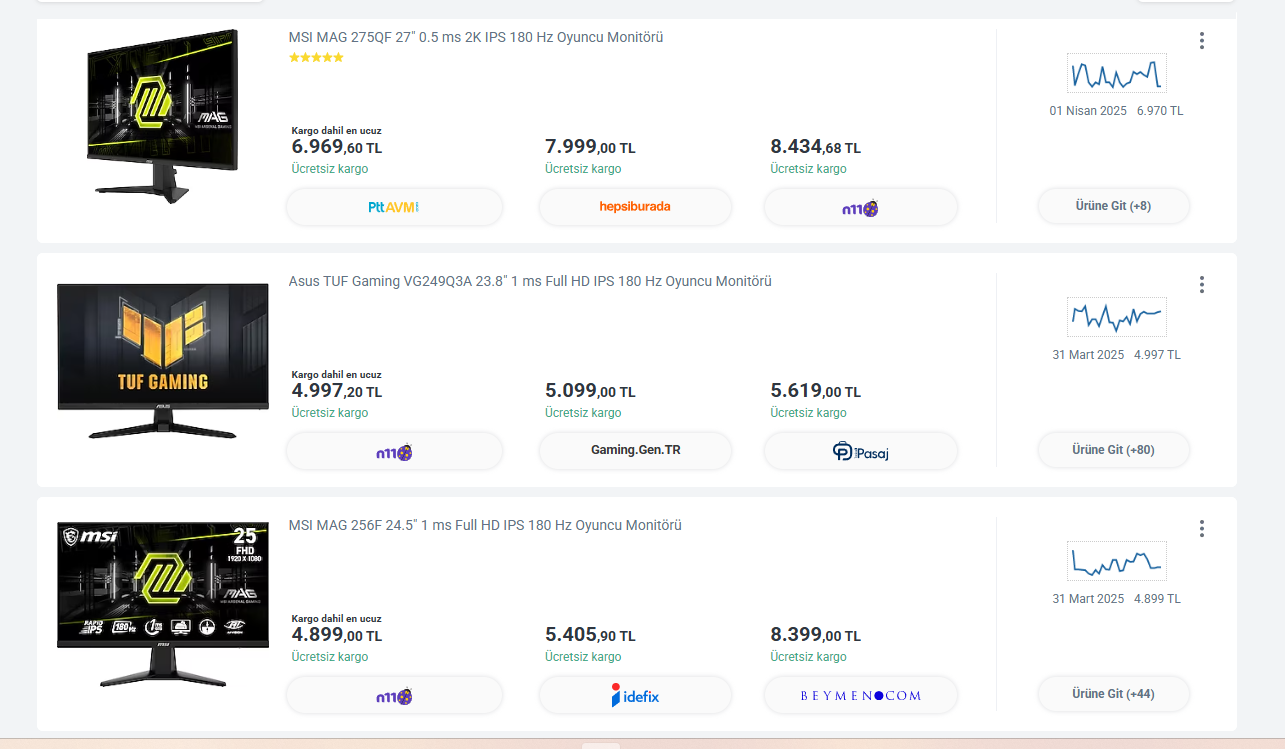Click the five-star rating under MSI MAG 275QF
Image resolution: width=1285 pixels, height=749 pixels.
click(316, 58)
